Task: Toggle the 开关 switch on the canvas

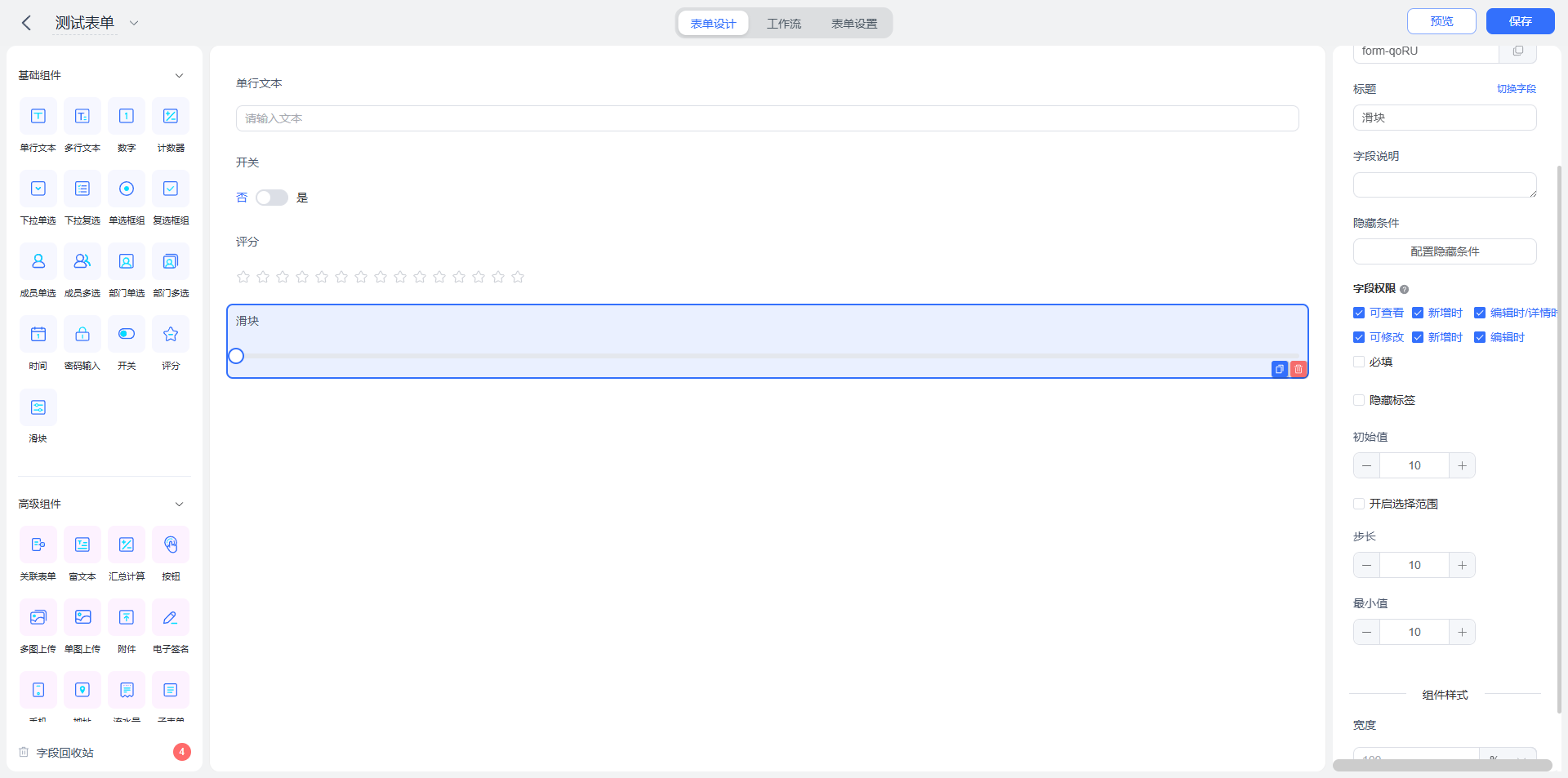Action: 272,198
